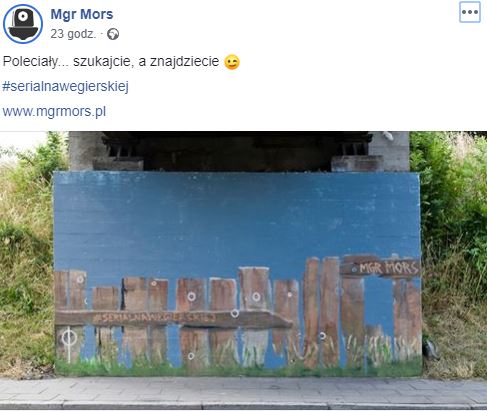487x411 pixels.
Task: Click the globe public-privacy icon
Action: point(113,34)
